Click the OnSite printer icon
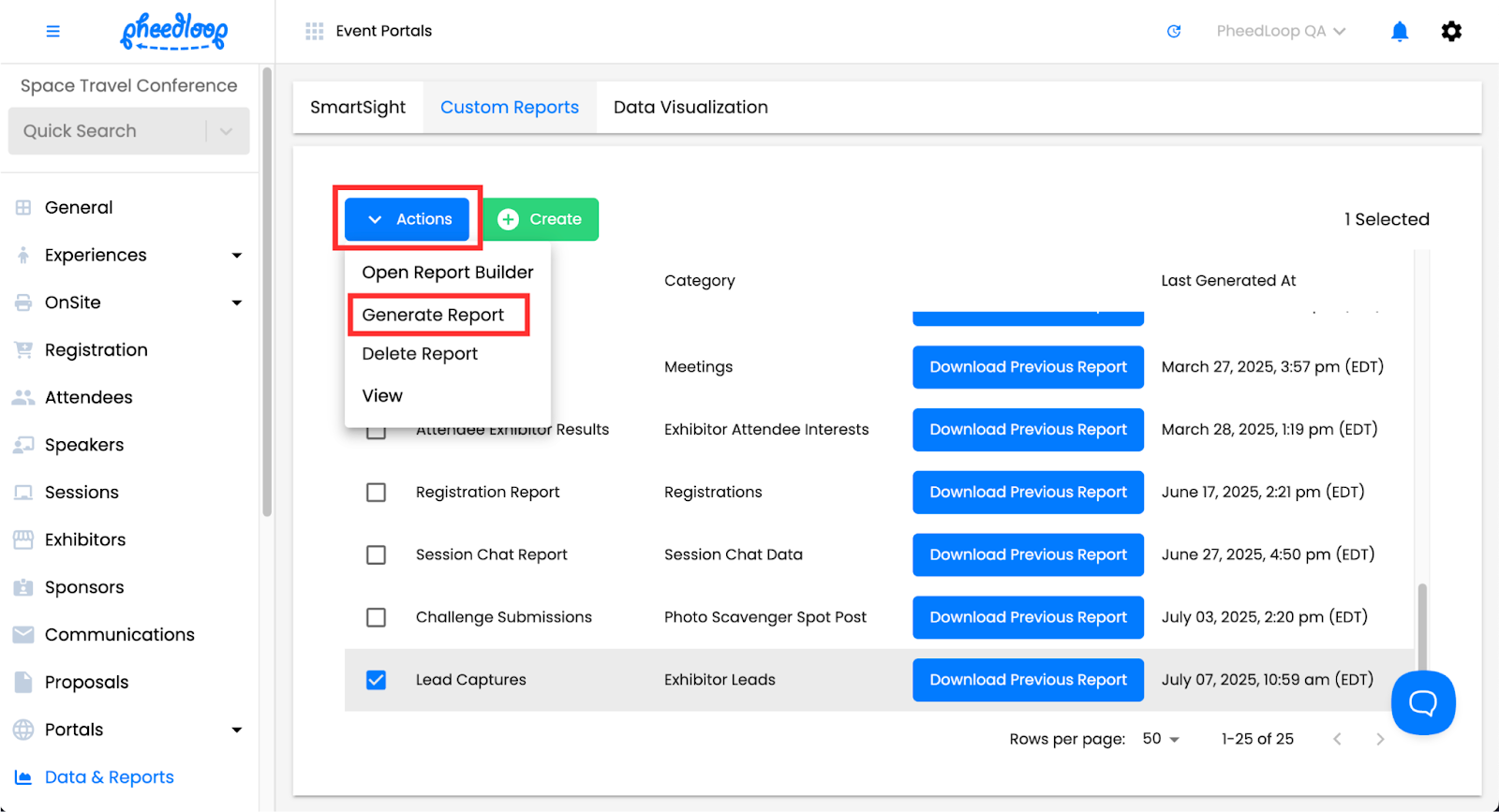1499x812 pixels. tap(23, 303)
